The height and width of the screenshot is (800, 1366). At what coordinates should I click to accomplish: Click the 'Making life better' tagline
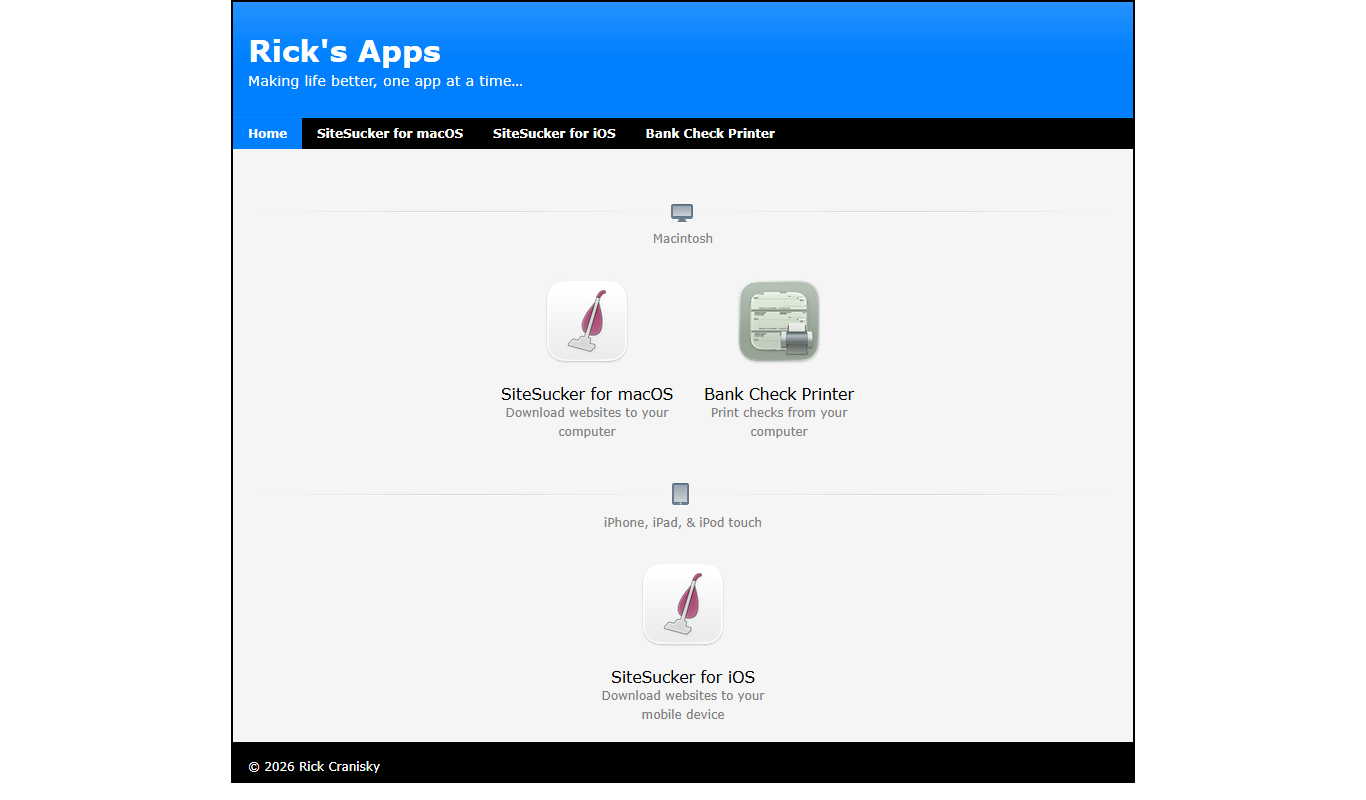click(385, 81)
